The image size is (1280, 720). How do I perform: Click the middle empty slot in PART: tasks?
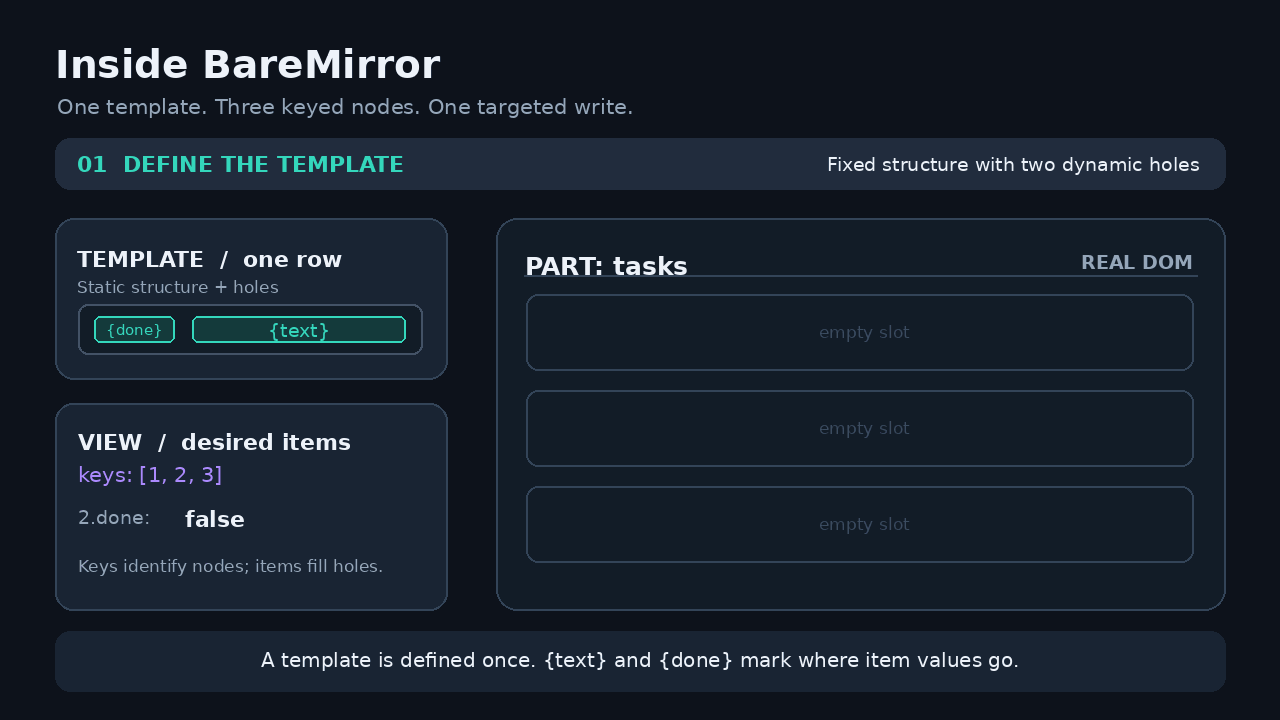(x=860, y=429)
